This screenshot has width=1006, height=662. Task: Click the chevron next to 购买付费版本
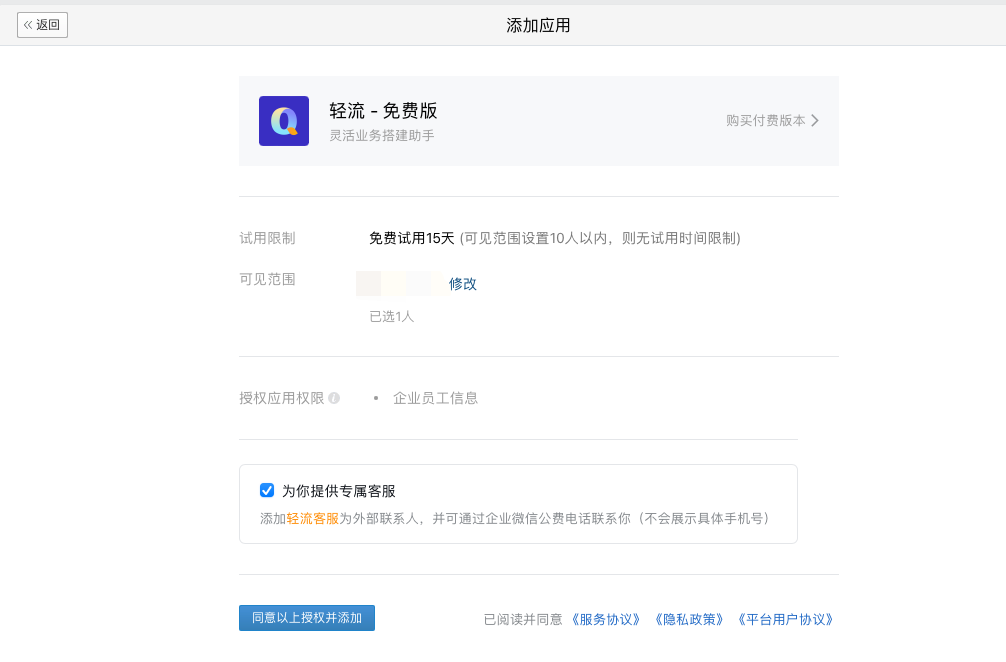pos(815,121)
